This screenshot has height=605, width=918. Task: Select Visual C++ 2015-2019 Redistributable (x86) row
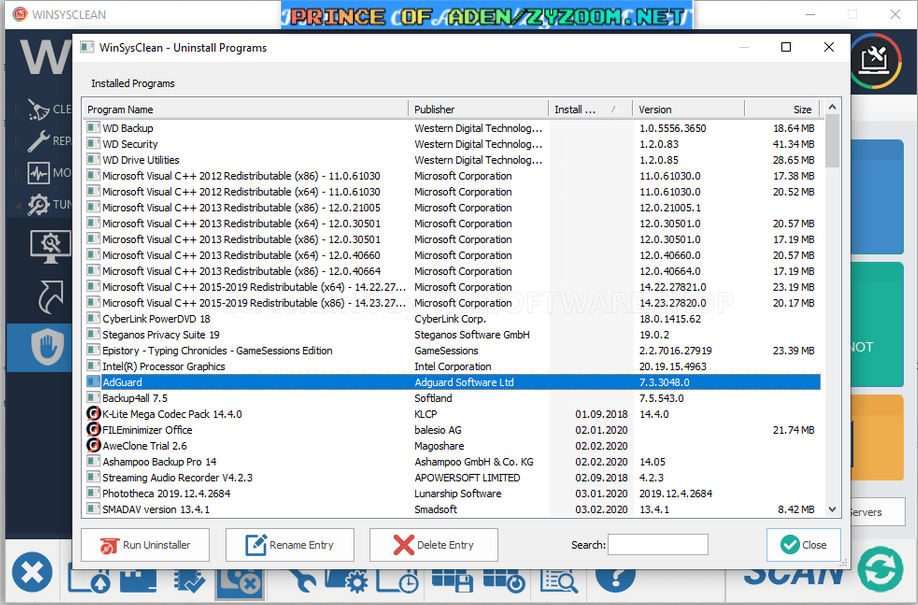[453, 303]
